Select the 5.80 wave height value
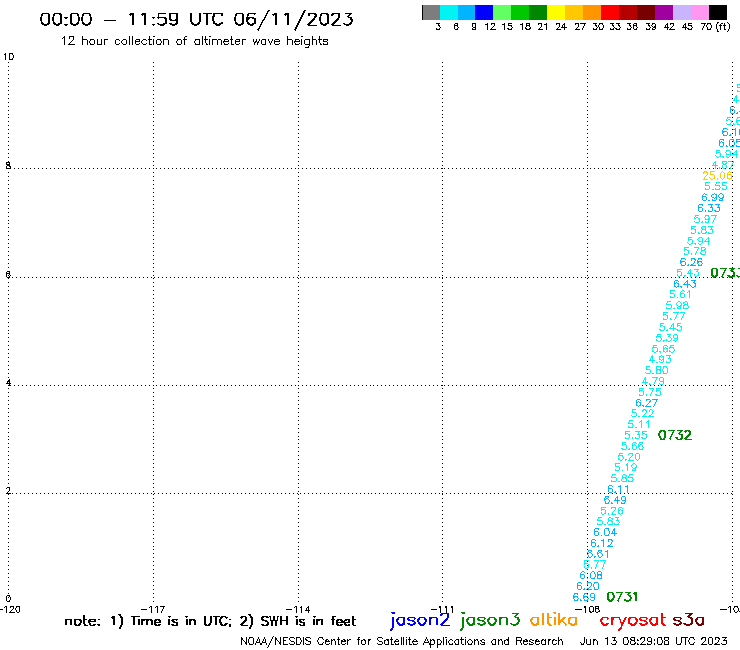740x650 pixels. coord(656,371)
